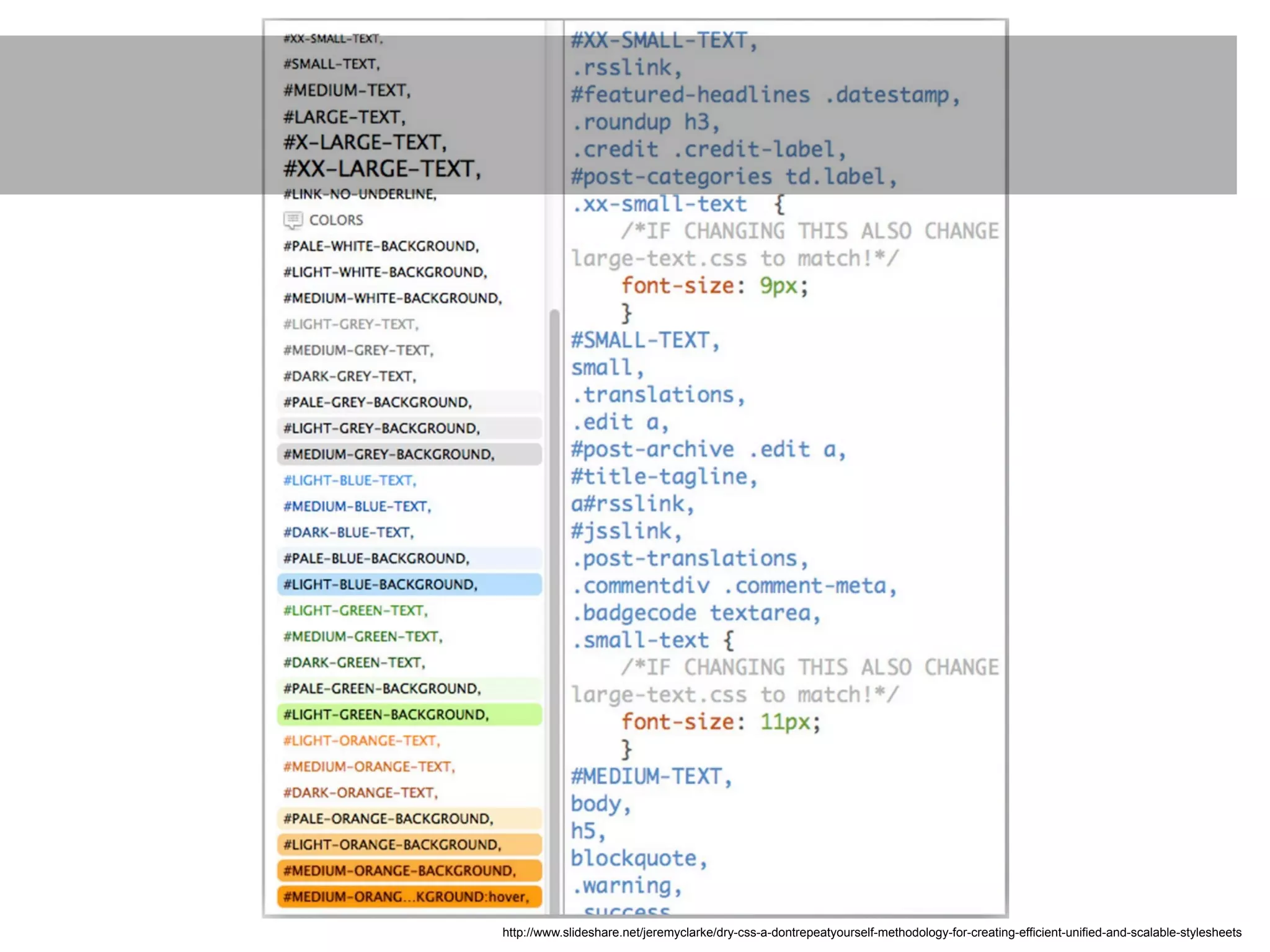Click #SMALL-TEXT selector in code editor

coord(645,340)
